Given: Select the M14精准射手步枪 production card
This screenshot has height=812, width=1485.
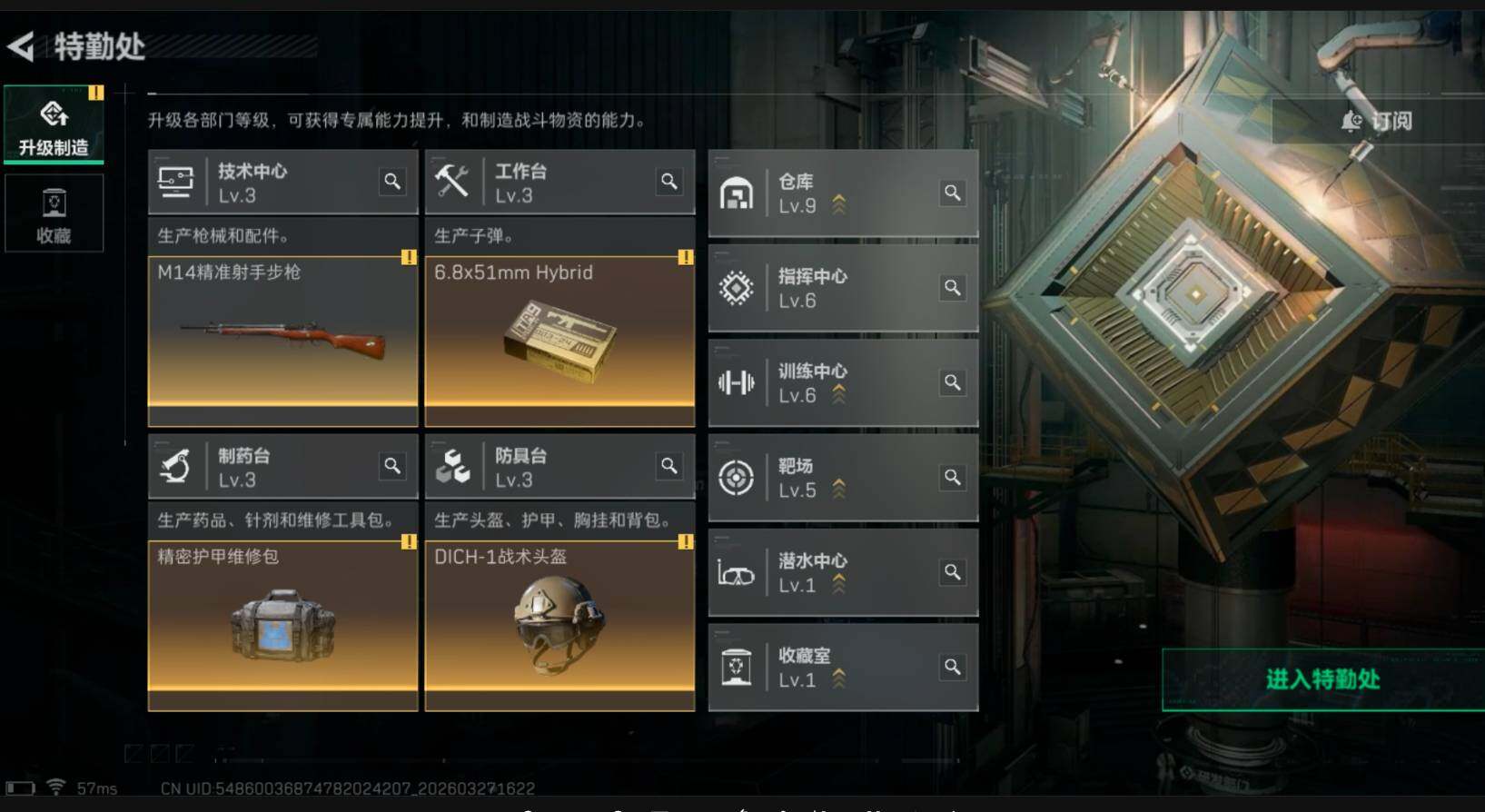Looking at the screenshot, I should point(283,341).
